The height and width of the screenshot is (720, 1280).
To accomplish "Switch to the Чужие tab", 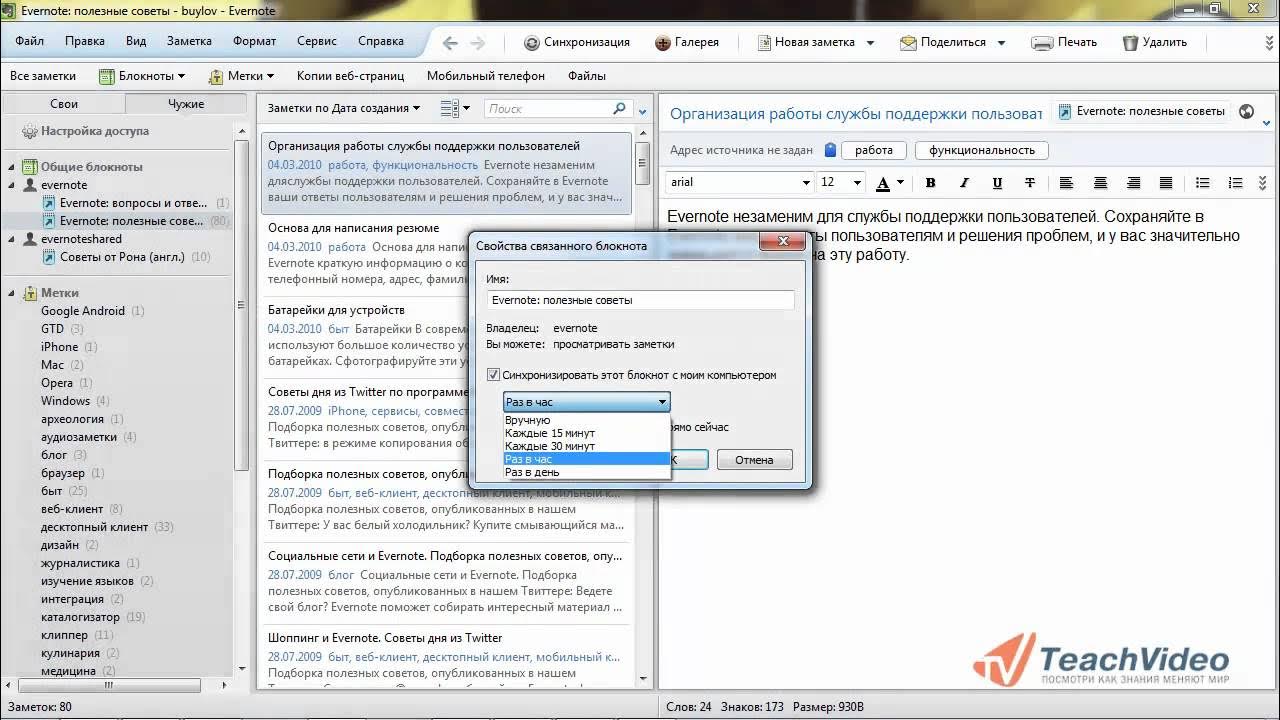I will tap(186, 104).
